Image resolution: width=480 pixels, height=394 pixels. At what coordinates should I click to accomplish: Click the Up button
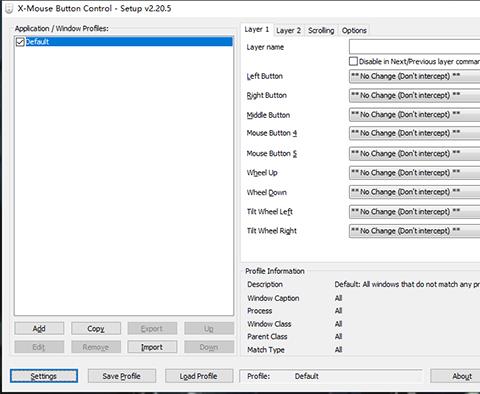click(209, 329)
